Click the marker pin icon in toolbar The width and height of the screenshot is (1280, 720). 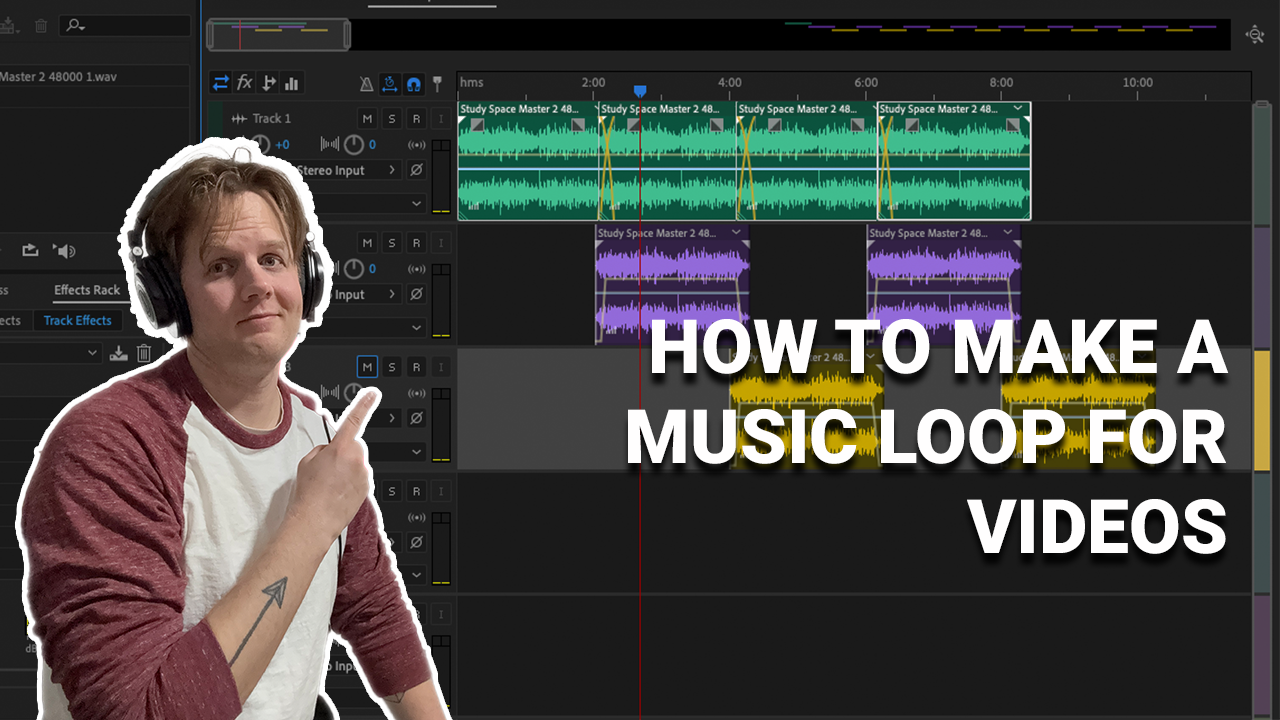[437, 84]
